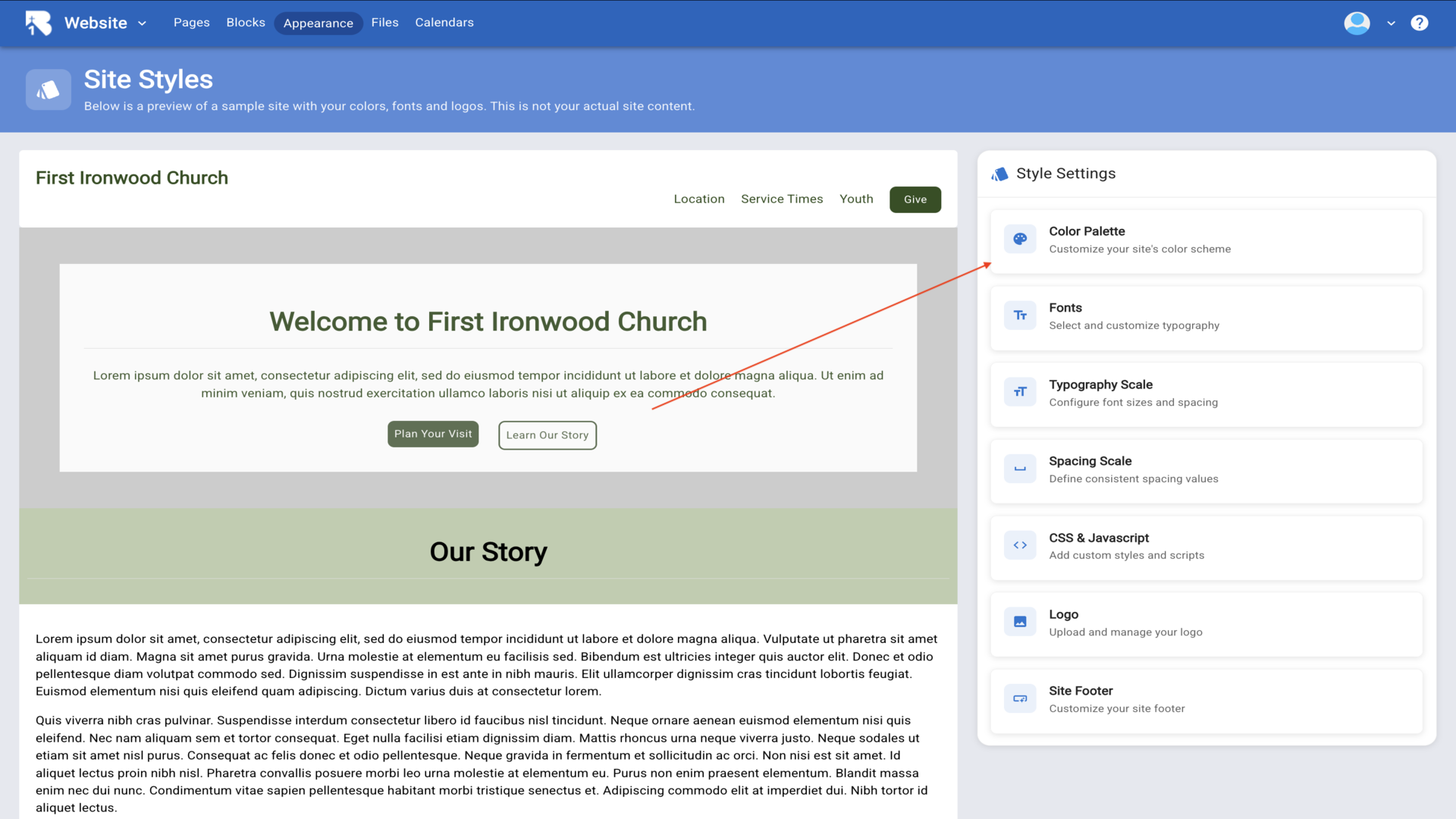Click the Logo image icon
1456x819 pixels.
tap(1020, 622)
